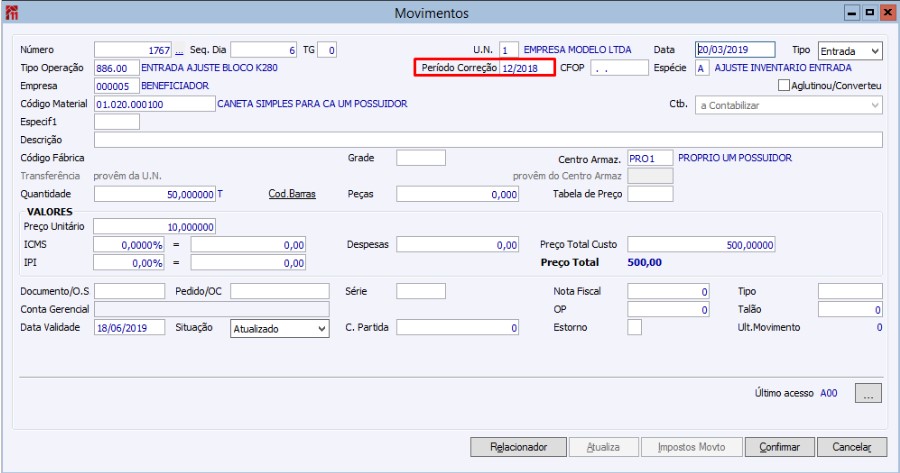Toggle the Estorno checkbox
900x473 pixels.
(x=634, y=327)
